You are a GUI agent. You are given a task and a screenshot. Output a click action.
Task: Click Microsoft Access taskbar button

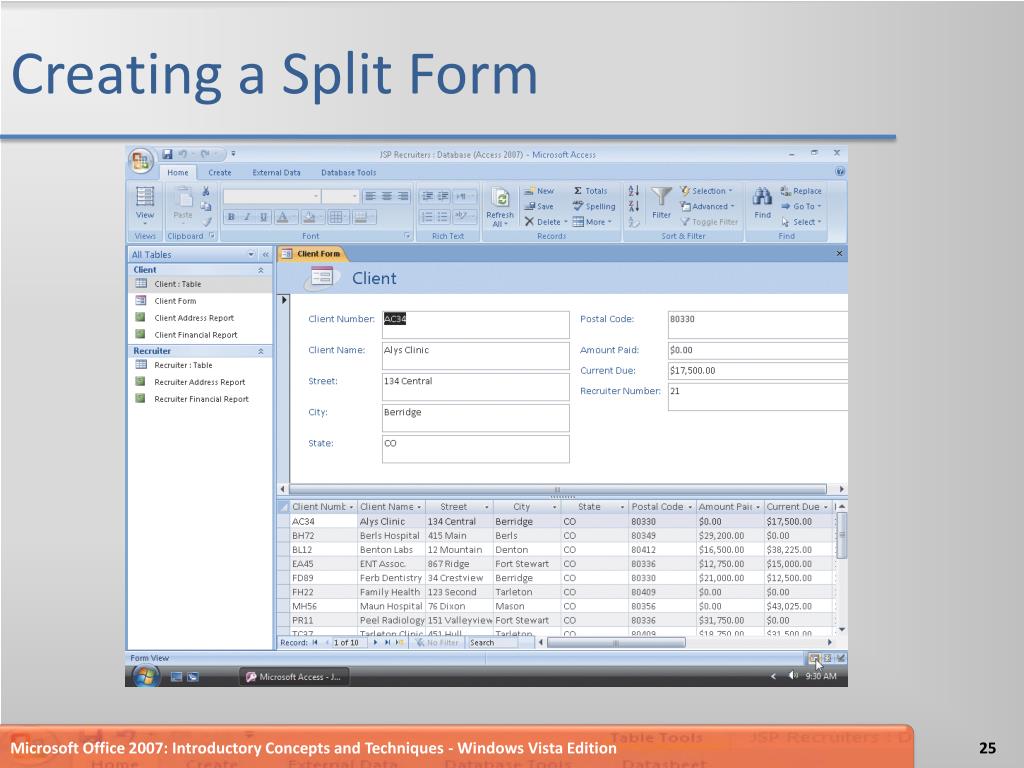[293, 677]
